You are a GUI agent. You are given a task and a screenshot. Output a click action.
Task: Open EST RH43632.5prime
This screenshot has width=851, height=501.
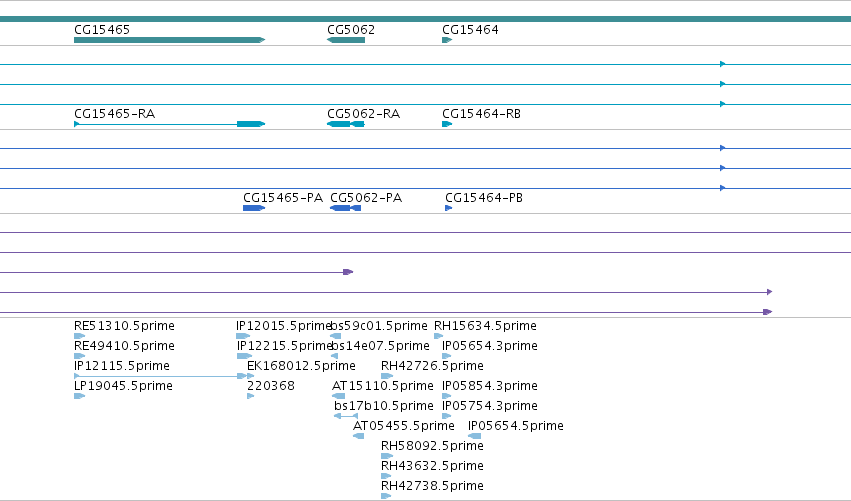coord(432,466)
